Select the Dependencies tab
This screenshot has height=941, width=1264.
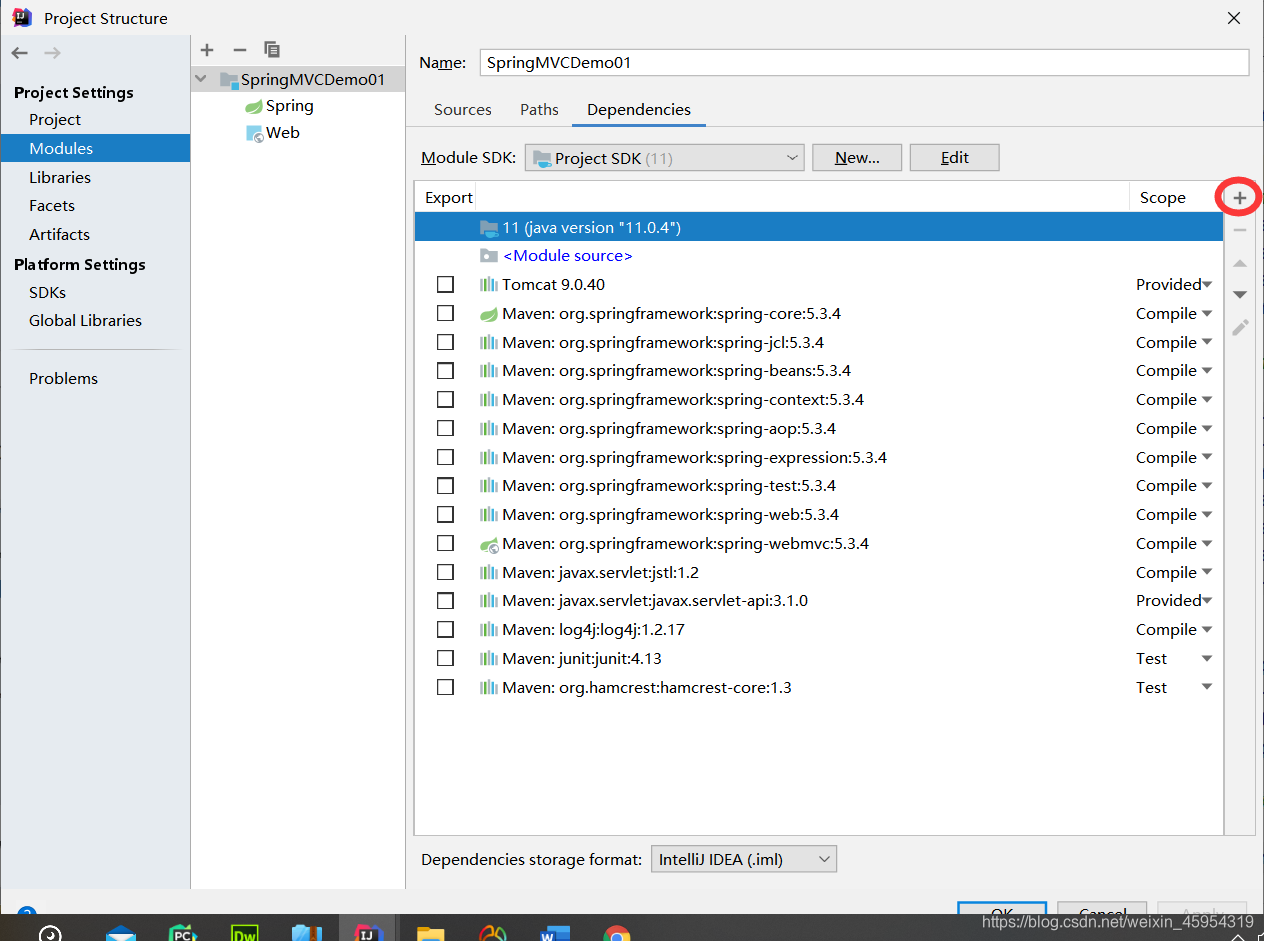639,110
